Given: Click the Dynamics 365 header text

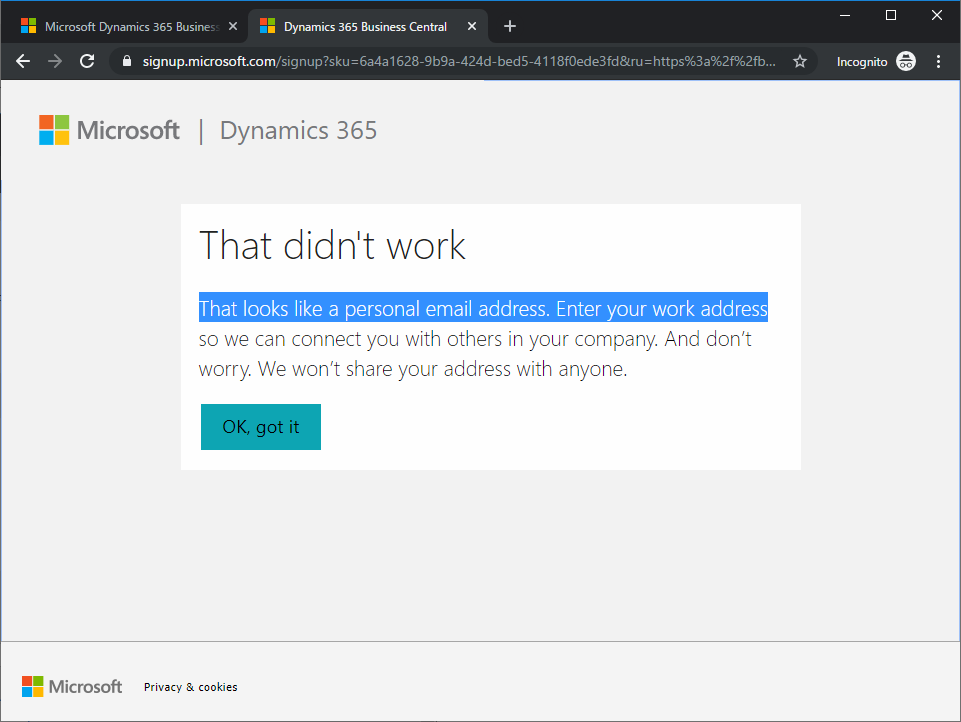Looking at the screenshot, I should click(298, 131).
